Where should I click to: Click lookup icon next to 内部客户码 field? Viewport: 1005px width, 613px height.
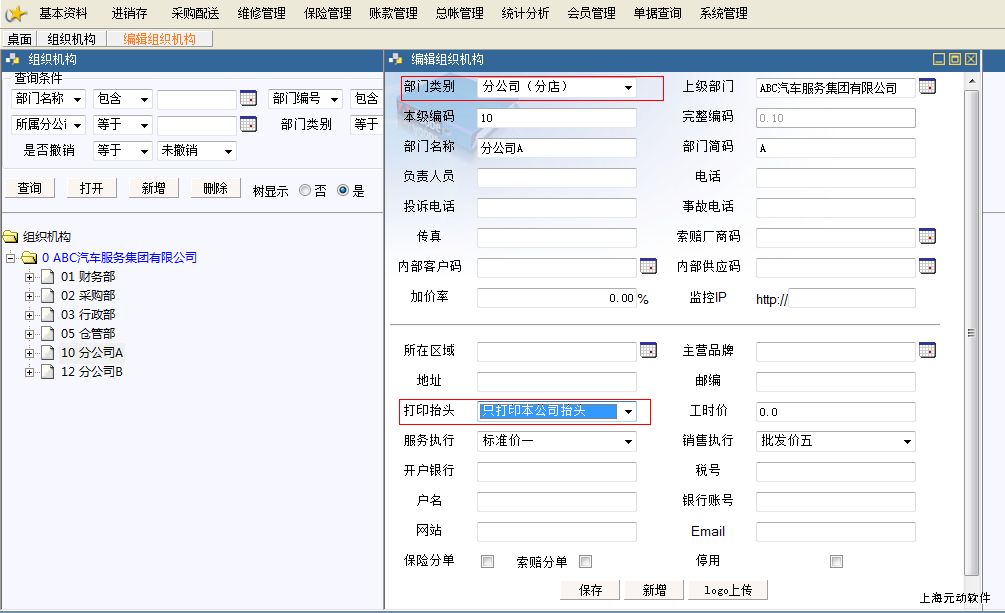[648, 267]
